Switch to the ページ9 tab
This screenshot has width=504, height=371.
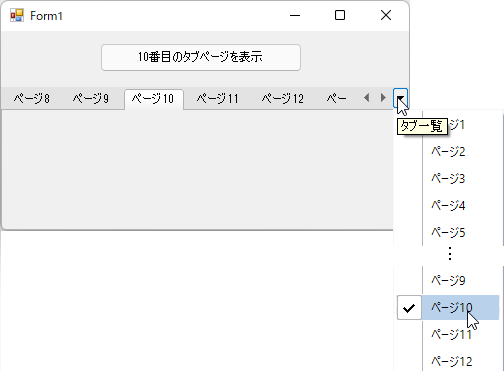click(91, 99)
